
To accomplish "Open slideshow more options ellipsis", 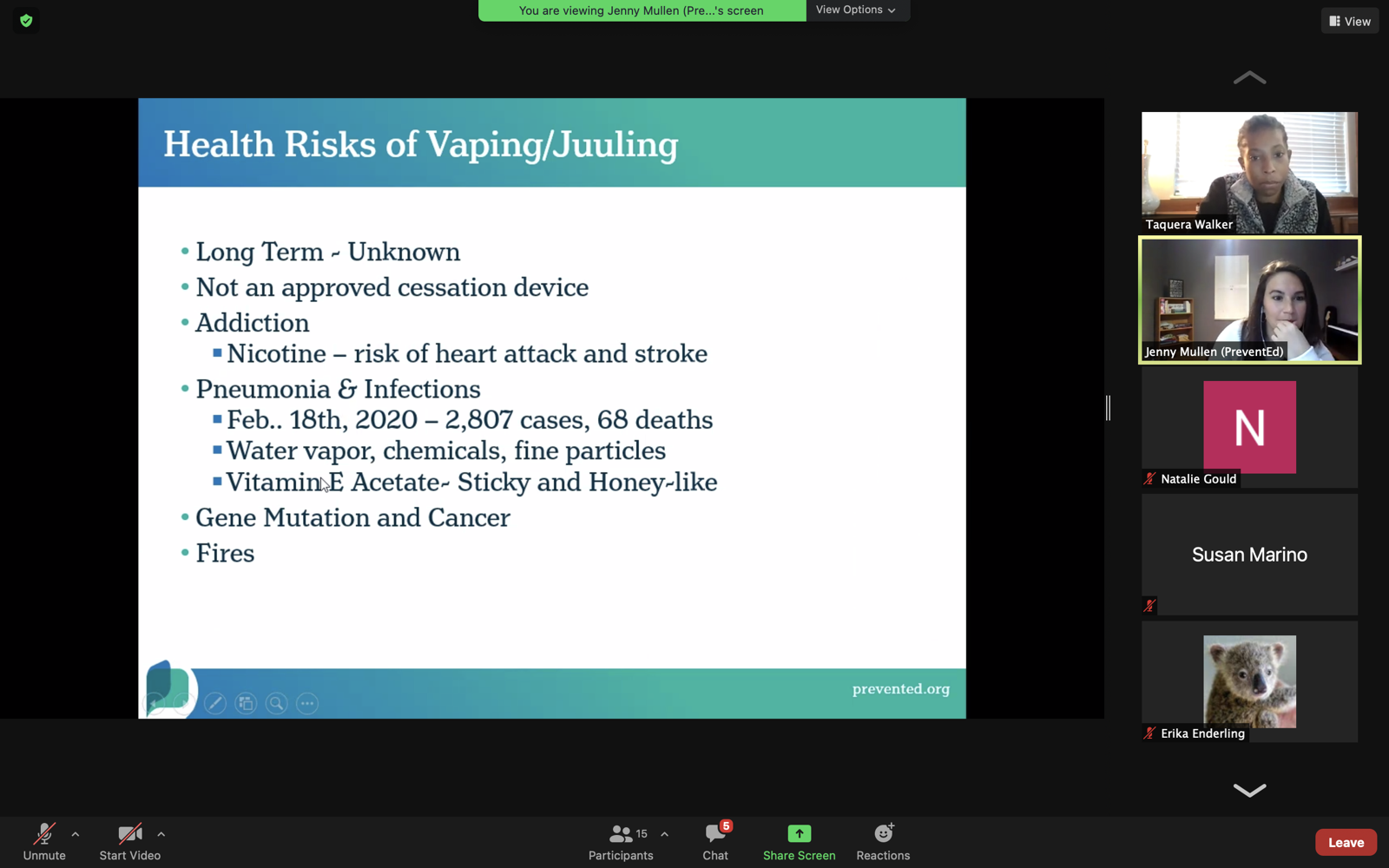I will tap(307, 703).
